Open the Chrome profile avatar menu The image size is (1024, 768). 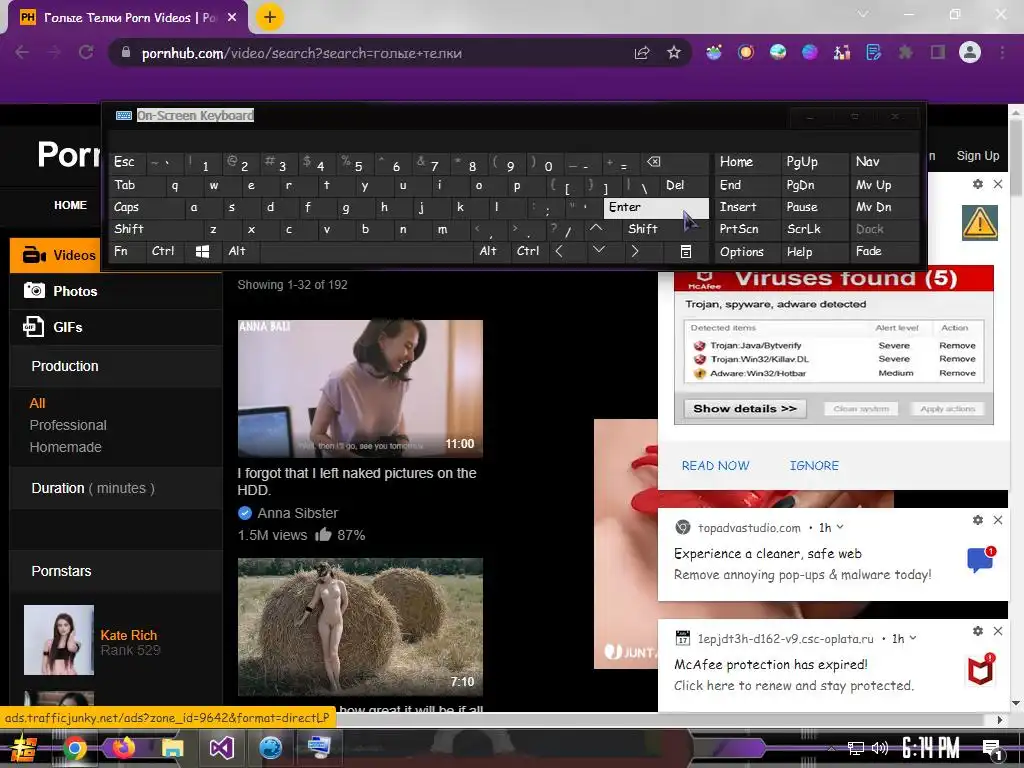970,53
